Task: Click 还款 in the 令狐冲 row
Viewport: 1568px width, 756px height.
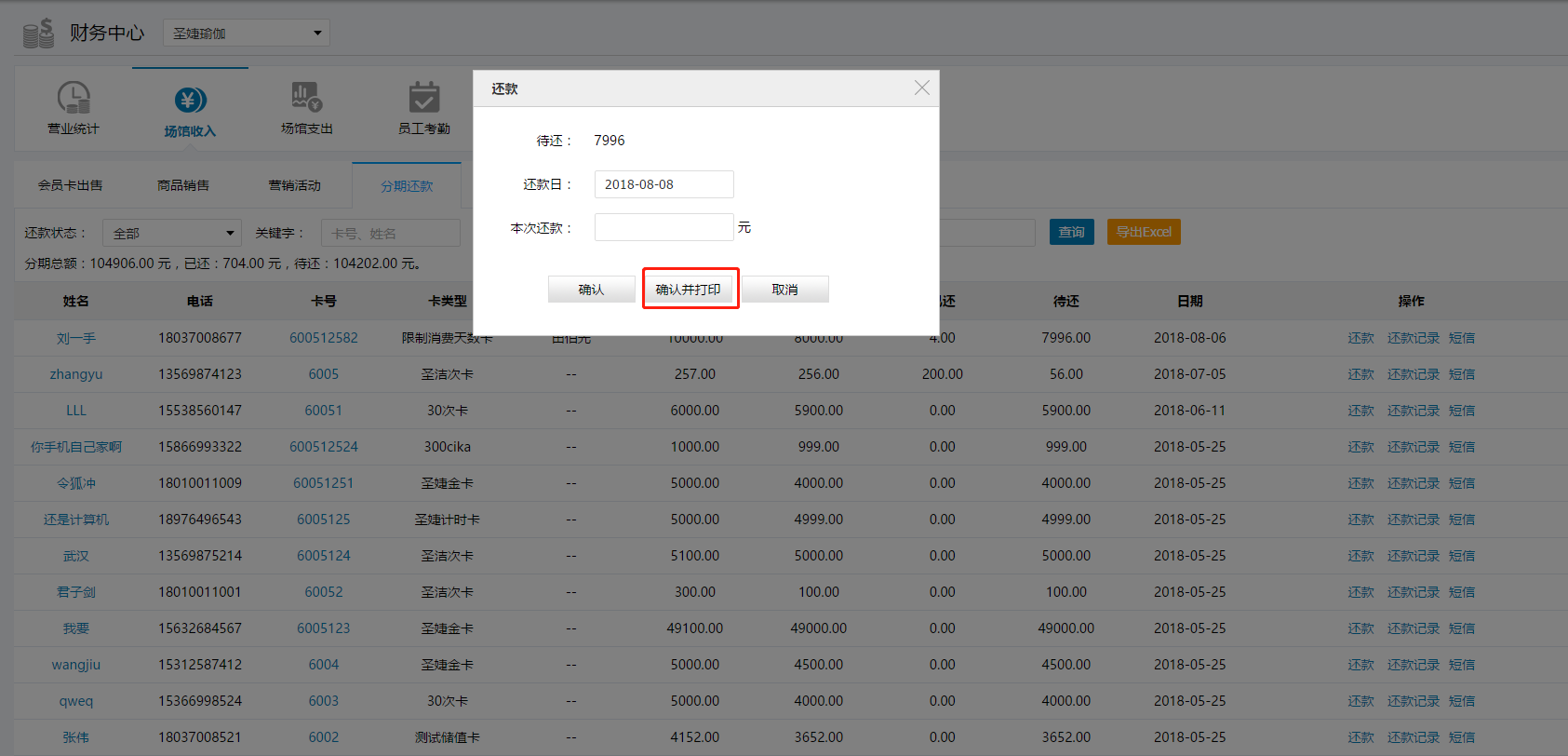Action: 1361,483
